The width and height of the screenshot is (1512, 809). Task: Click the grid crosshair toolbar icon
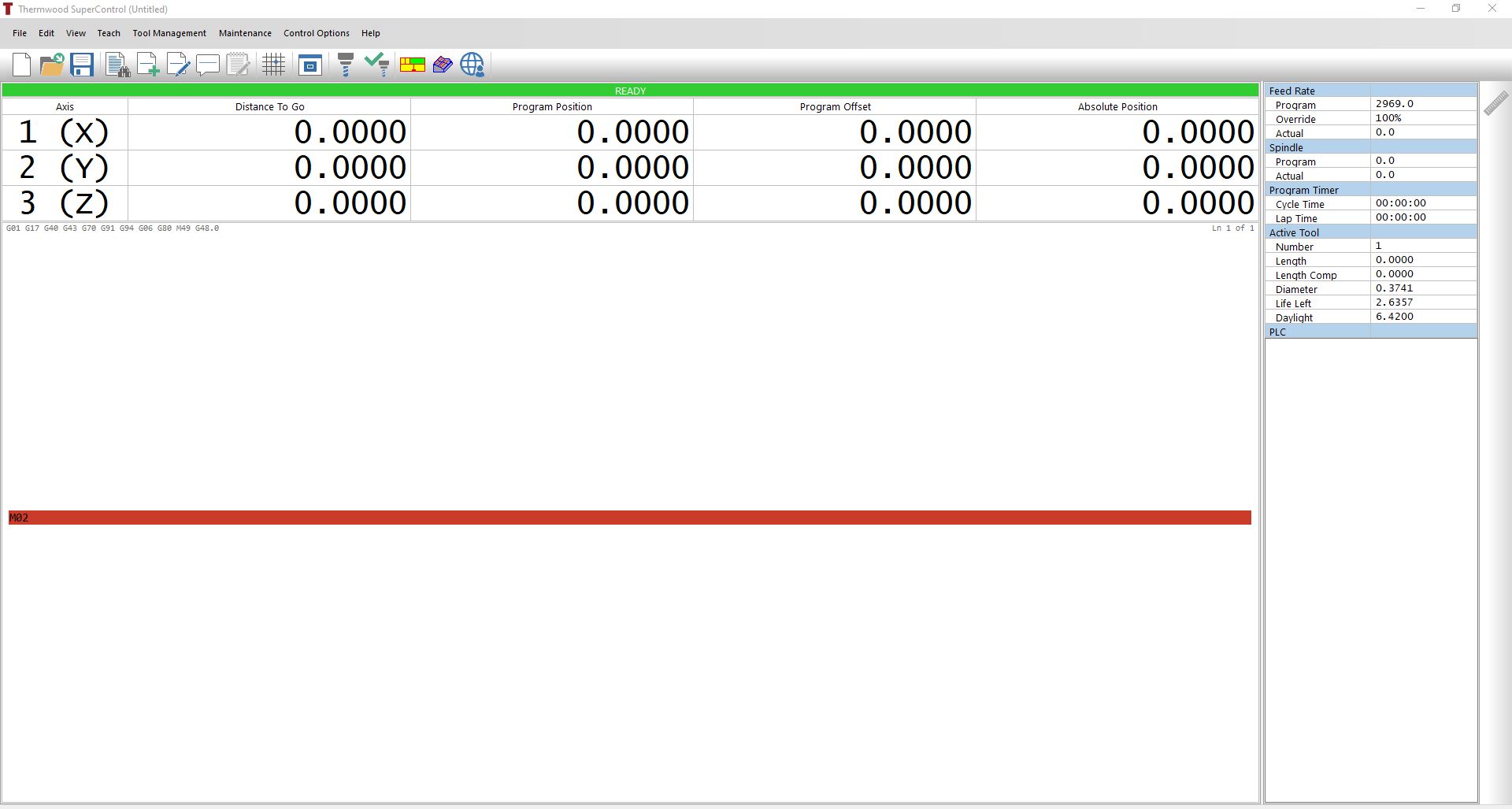tap(274, 65)
